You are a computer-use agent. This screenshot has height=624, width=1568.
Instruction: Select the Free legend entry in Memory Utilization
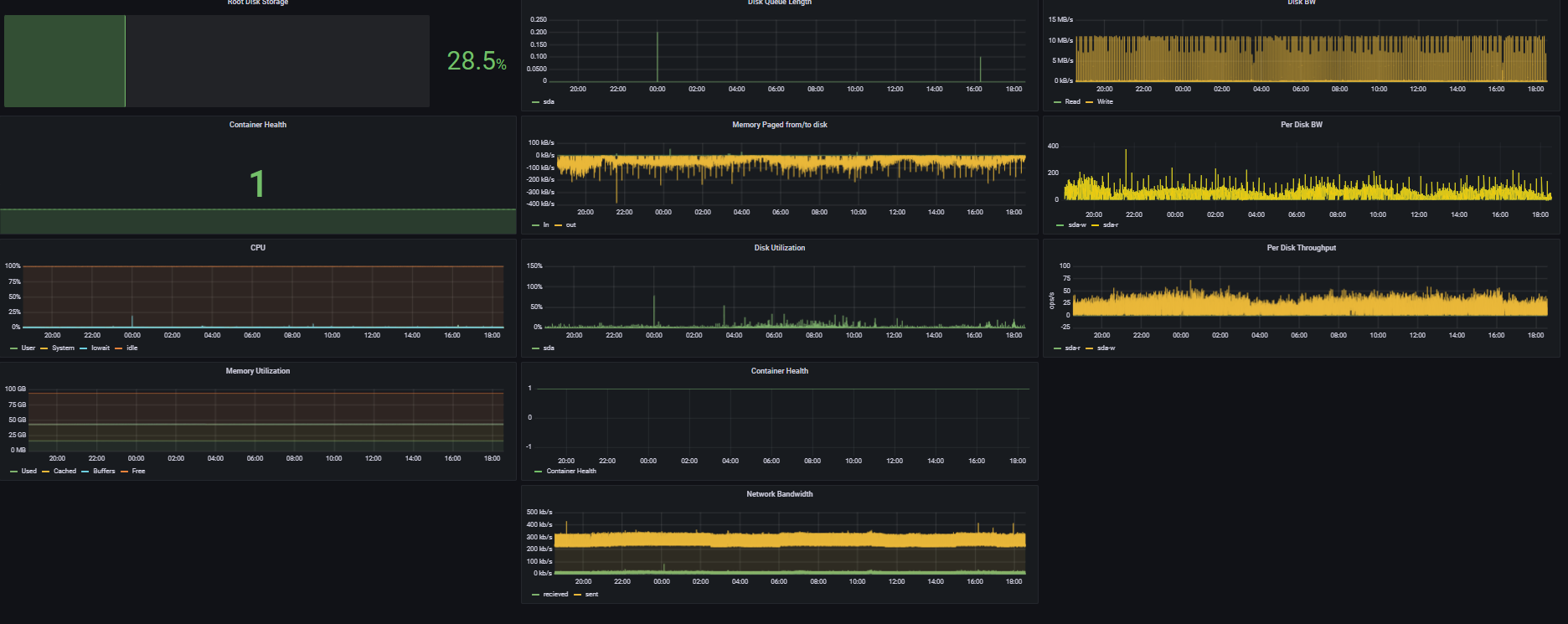[x=138, y=472]
